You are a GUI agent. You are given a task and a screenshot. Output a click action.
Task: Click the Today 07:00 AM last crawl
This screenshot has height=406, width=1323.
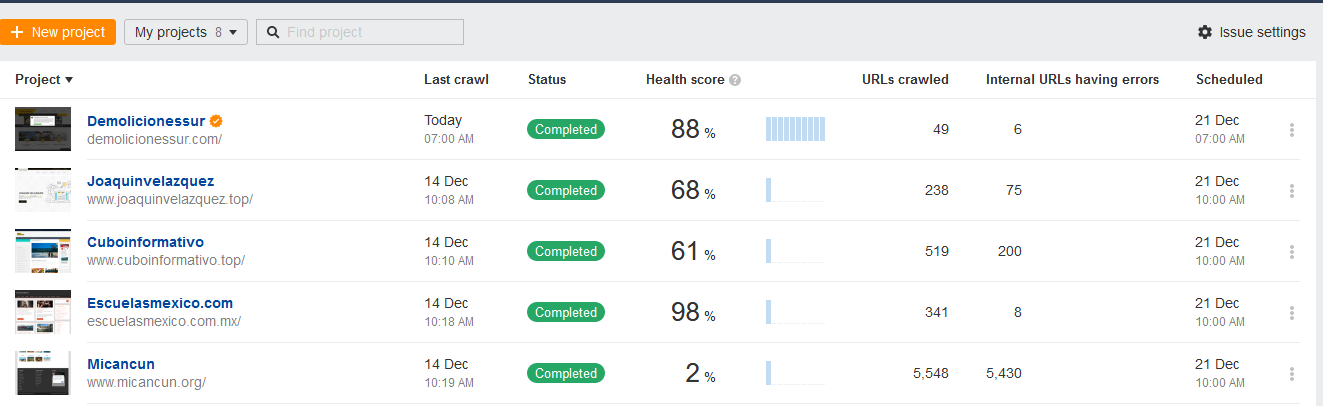(x=449, y=129)
